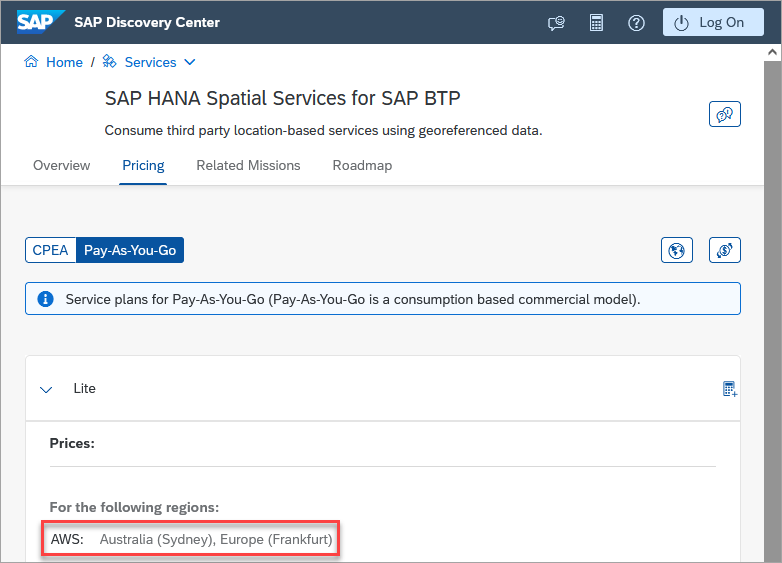Expand the Services breadcrumb dropdown chevron
782x563 pixels.
pyautogui.click(x=190, y=62)
